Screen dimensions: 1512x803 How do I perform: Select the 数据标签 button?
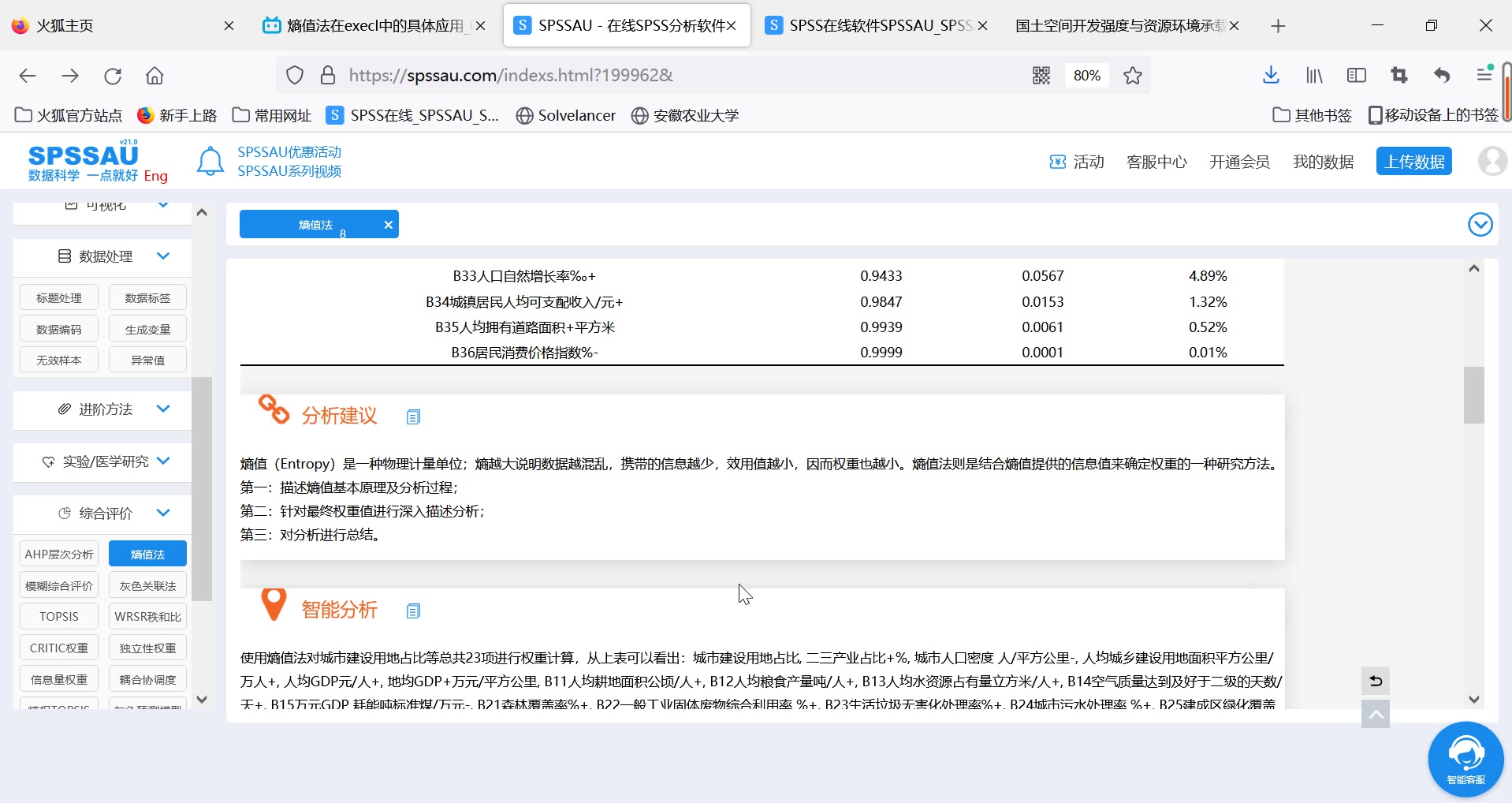point(147,297)
